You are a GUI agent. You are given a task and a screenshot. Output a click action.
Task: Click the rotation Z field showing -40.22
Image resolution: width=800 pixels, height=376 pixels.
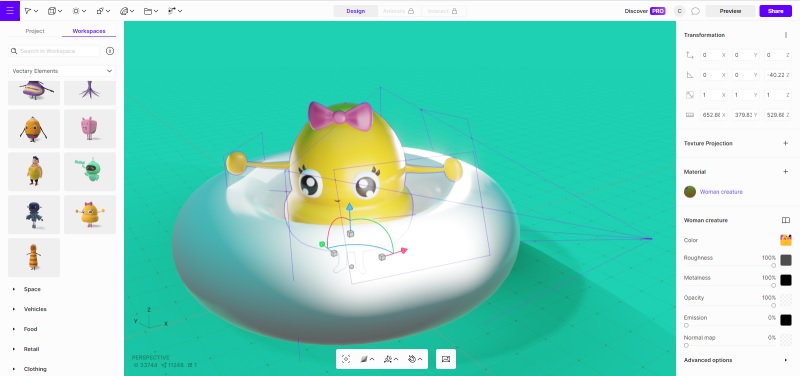click(x=778, y=75)
